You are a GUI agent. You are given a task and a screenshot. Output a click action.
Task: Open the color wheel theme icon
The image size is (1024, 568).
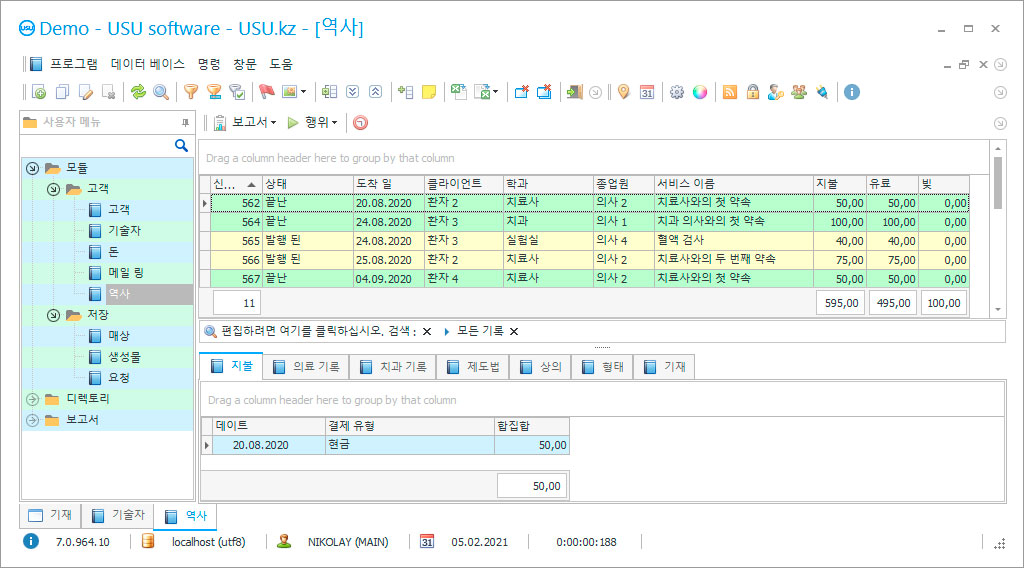coord(700,92)
